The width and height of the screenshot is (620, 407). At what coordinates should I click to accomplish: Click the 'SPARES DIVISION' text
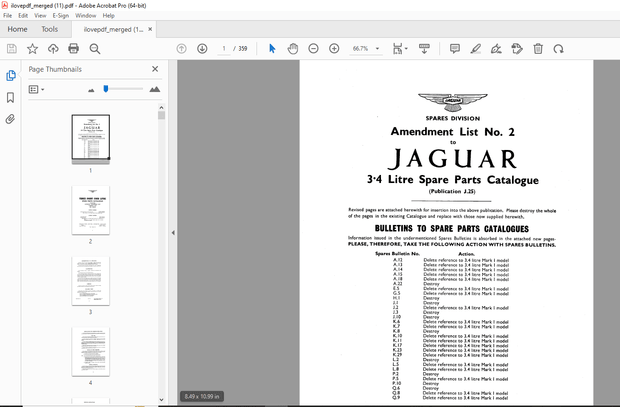[x=453, y=118]
